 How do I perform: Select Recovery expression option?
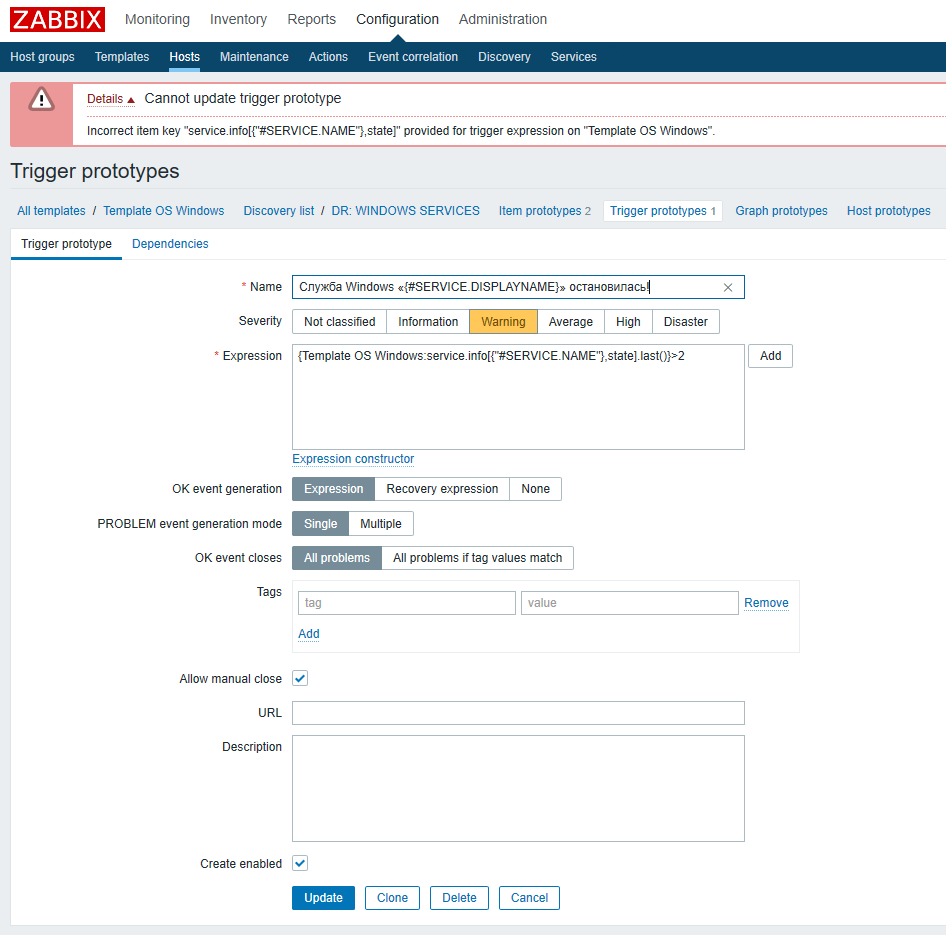442,489
